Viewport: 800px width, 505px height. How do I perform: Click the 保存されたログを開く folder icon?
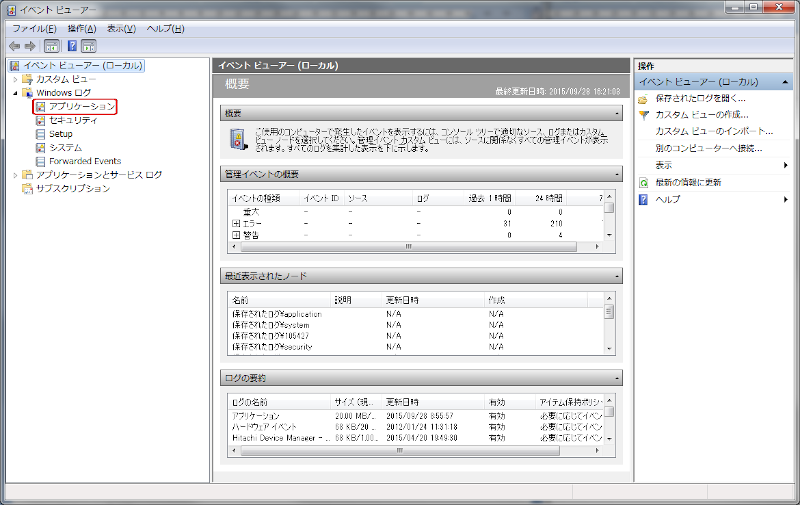(x=644, y=98)
